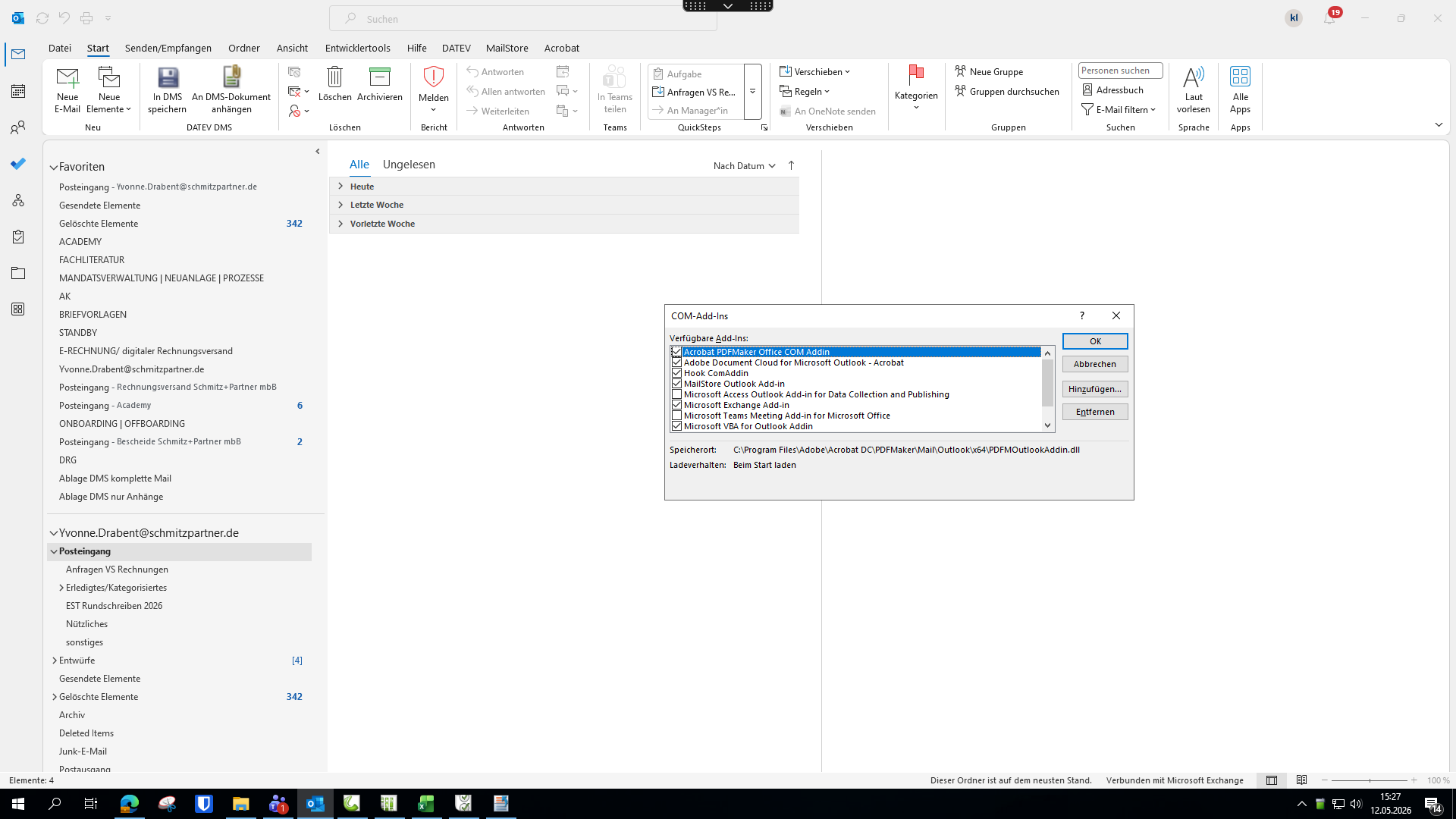This screenshot has width=1456, height=819.
Task: Click the Entfernen button
Action: click(x=1095, y=412)
